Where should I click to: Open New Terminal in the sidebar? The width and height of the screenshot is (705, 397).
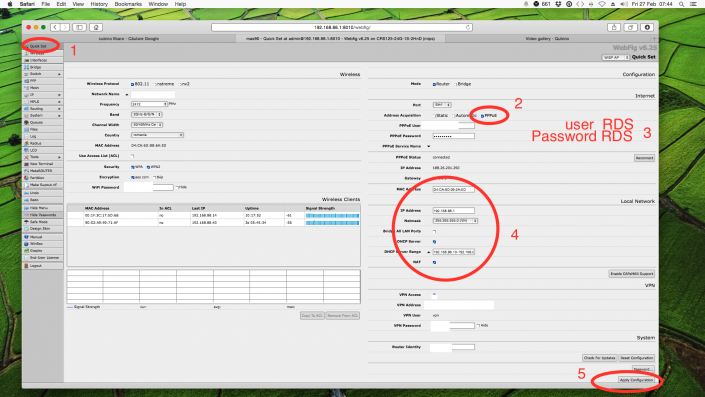coord(43,164)
